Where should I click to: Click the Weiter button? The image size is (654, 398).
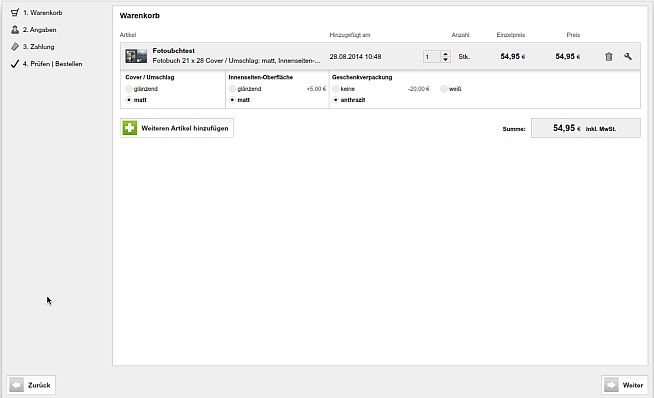(x=624, y=385)
